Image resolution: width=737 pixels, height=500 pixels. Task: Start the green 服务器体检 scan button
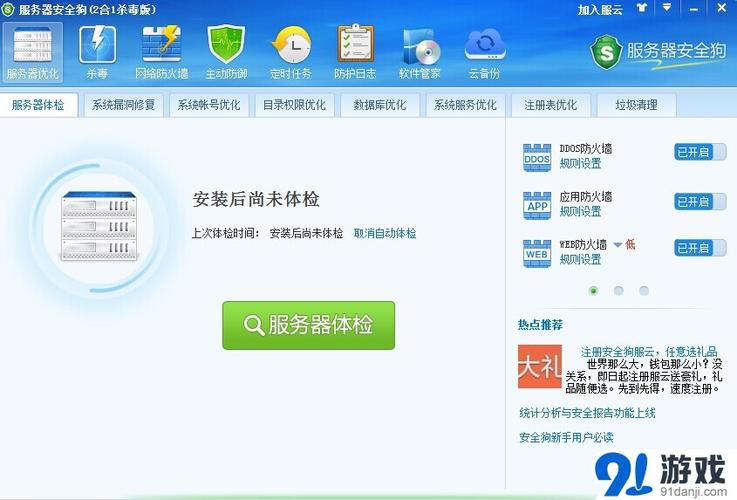click(308, 325)
